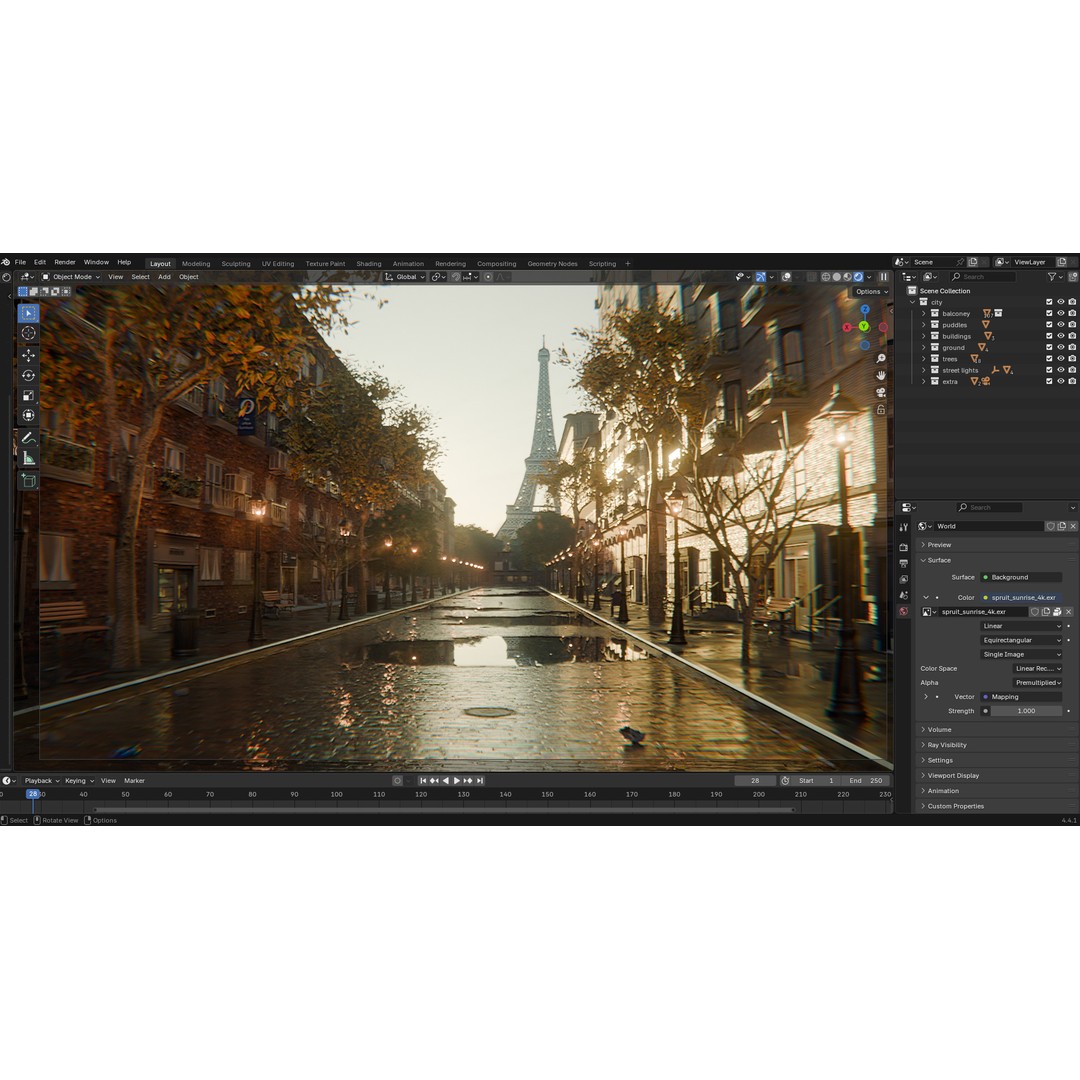This screenshot has width=1080, height=1080.
Task: Expand the buildings collection in the outliner
Action: click(924, 336)
